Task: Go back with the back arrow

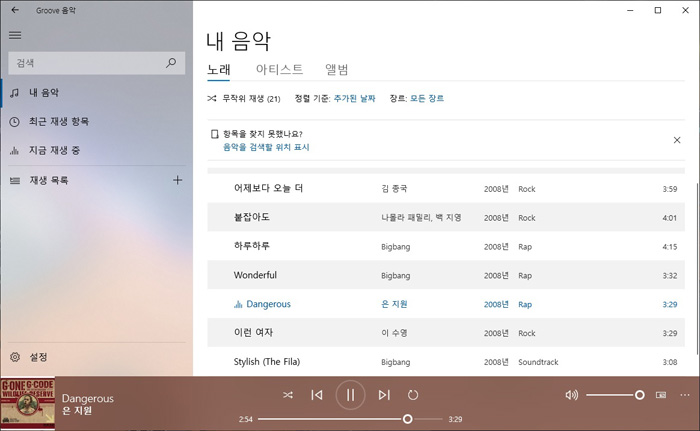Action: coord(15,10)
